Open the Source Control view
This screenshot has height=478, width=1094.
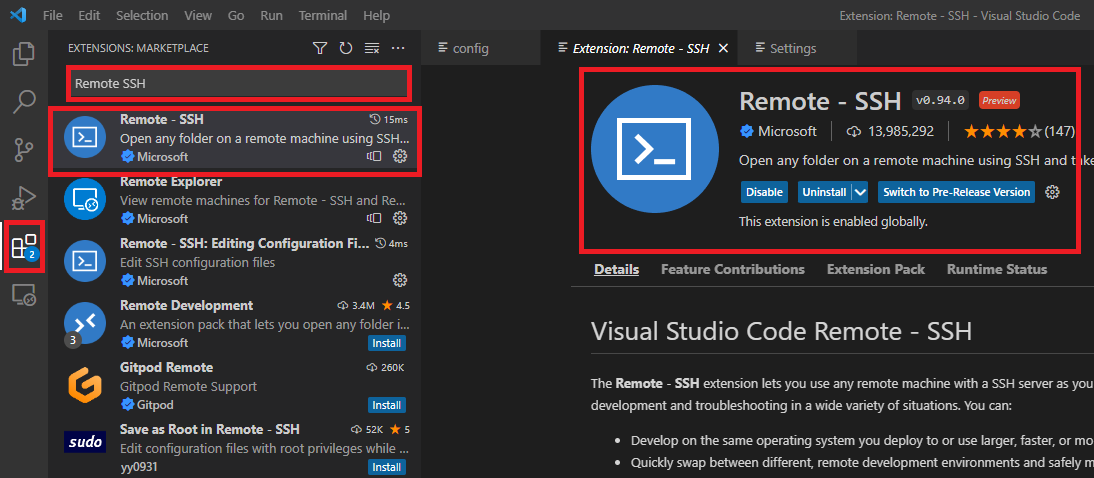click(x=24, y=150)
